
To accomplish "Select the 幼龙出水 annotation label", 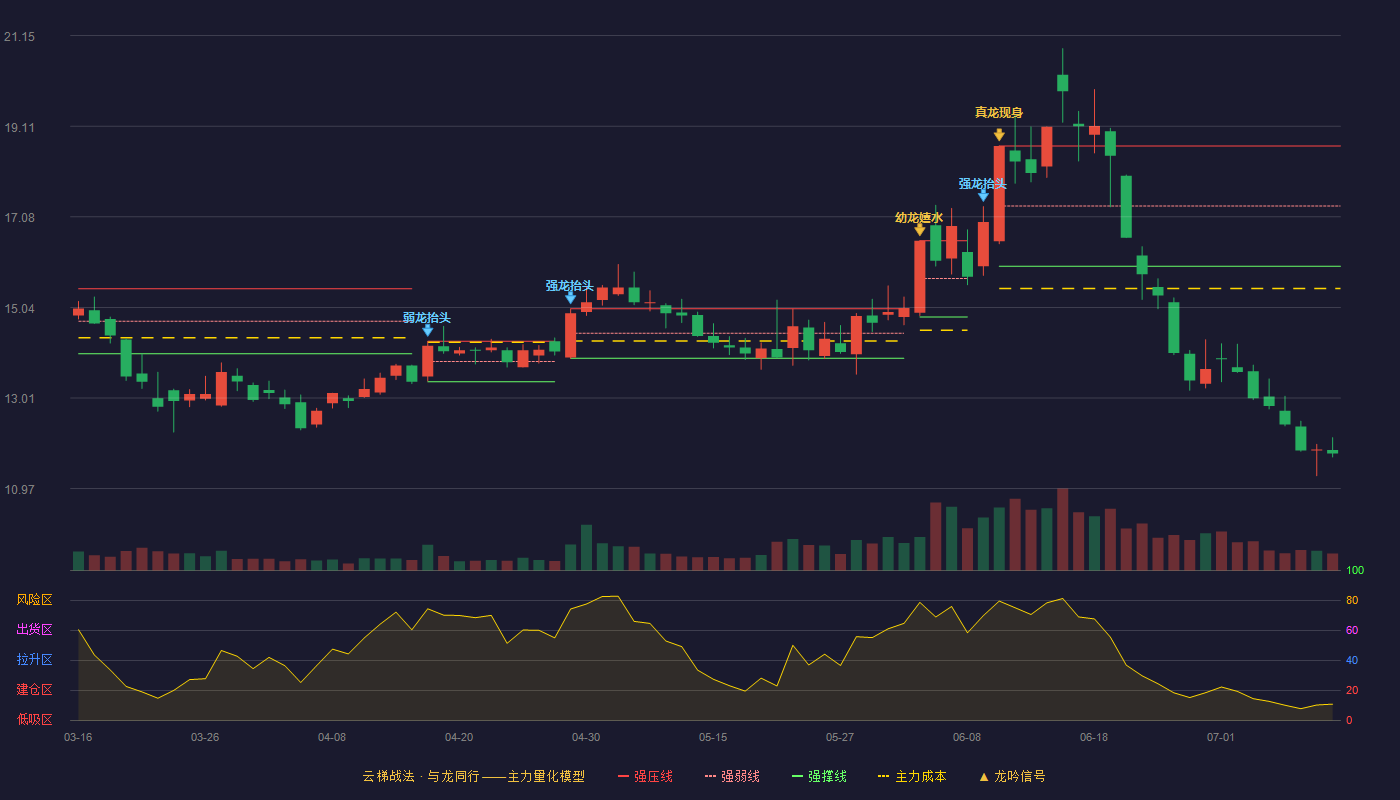I will (919, 218).
